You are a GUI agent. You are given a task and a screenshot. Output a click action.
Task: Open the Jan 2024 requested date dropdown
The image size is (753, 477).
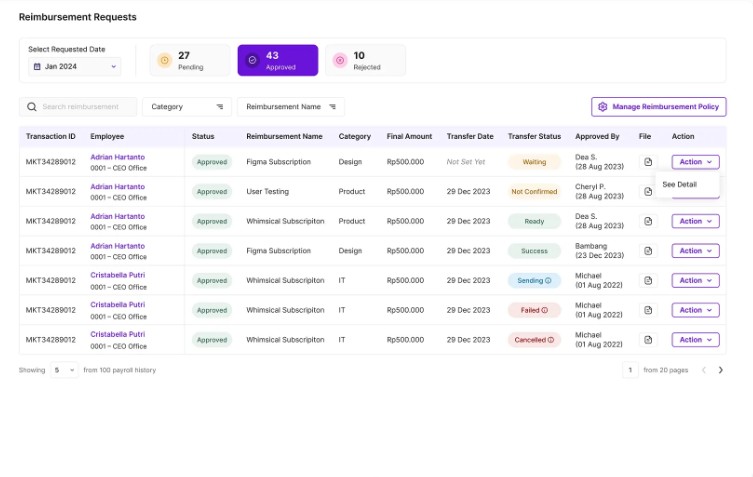coord(74,66)
